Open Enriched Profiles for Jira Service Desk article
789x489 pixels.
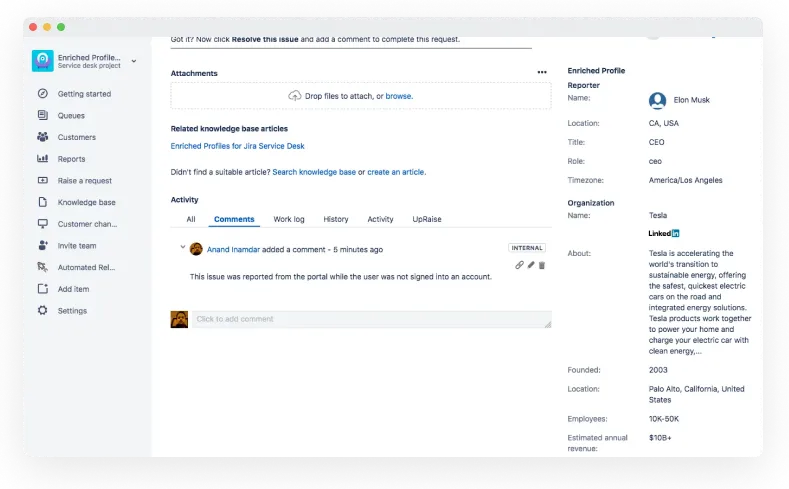click(237, 146)
